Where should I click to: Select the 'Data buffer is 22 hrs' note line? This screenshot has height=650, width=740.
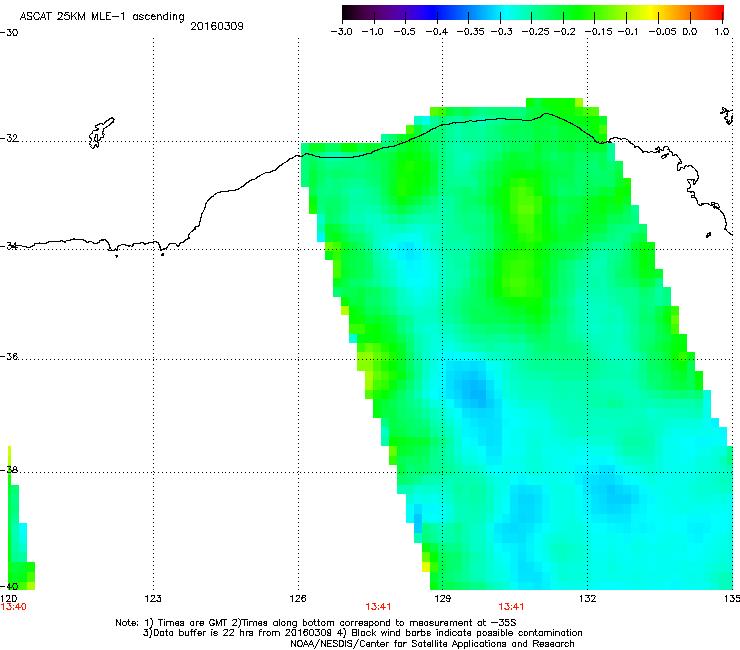point(362,633)
